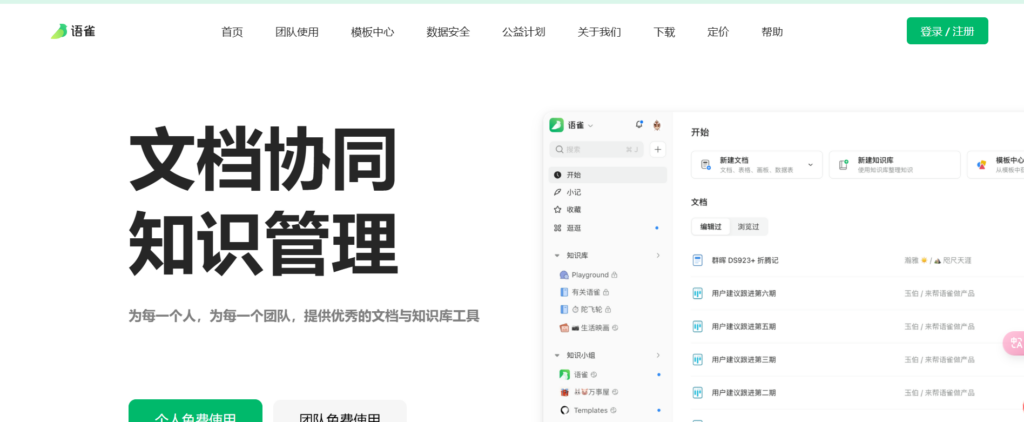Viewport: 1024px width, 422px height.
Task: Click the plus icon beside search box
Action: (x=658, y=150)
